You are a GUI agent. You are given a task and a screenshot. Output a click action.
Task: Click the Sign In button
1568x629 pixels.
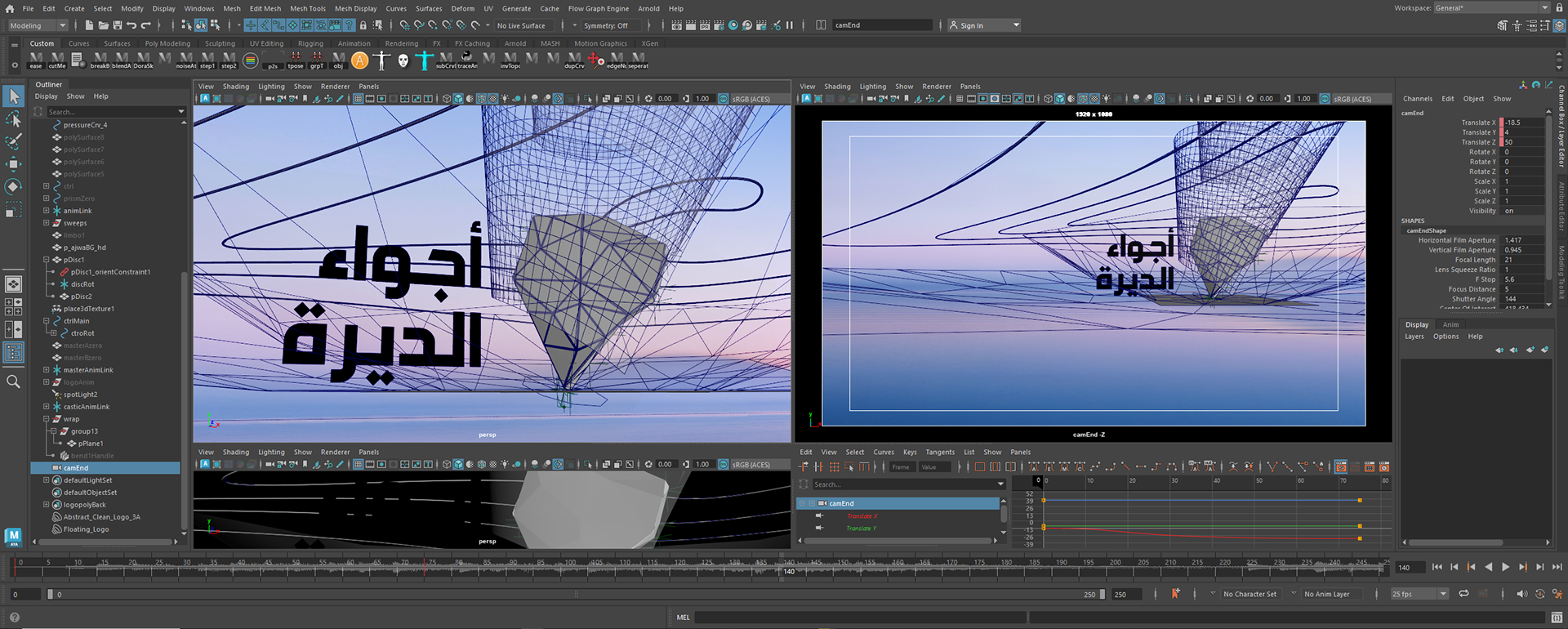point(971,25)
